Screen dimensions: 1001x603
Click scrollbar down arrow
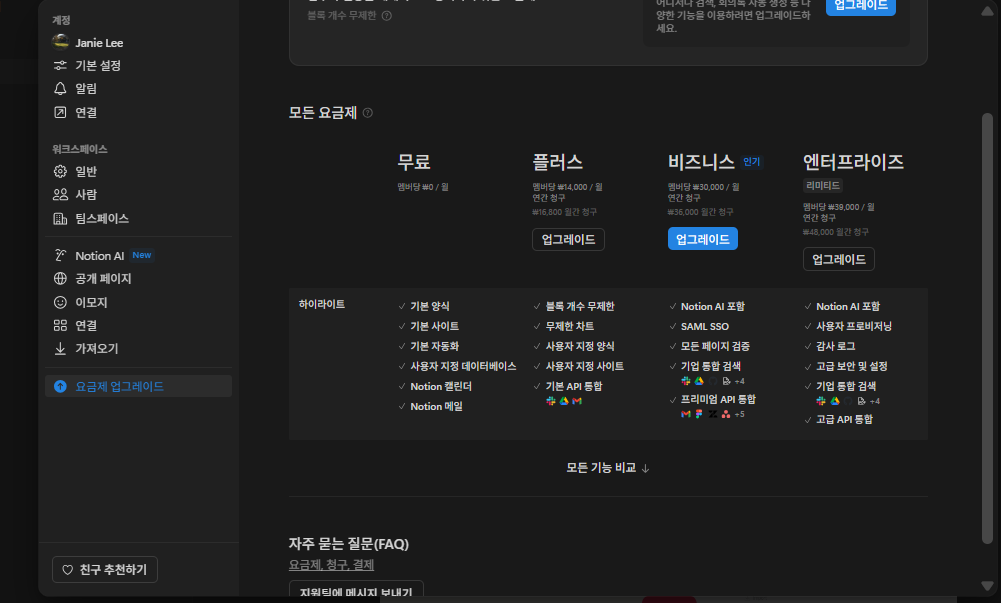(987, 585)
